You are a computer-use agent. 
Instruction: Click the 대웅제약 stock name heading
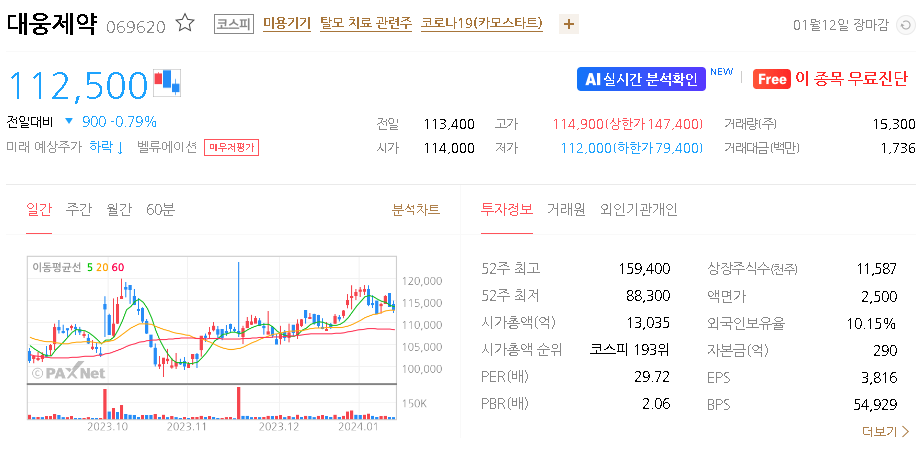pos(51,24)
